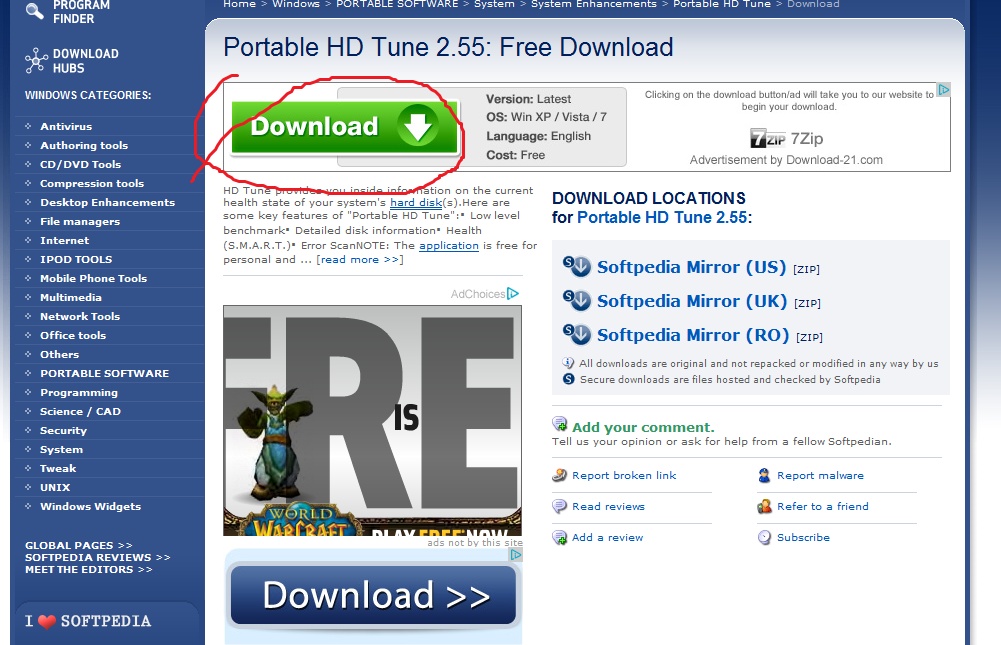Click the info icon beside original downloads note
Image resolution: width=1001 pixels, height=645 pixels.
pyautogui.click(x=568, y=363)
